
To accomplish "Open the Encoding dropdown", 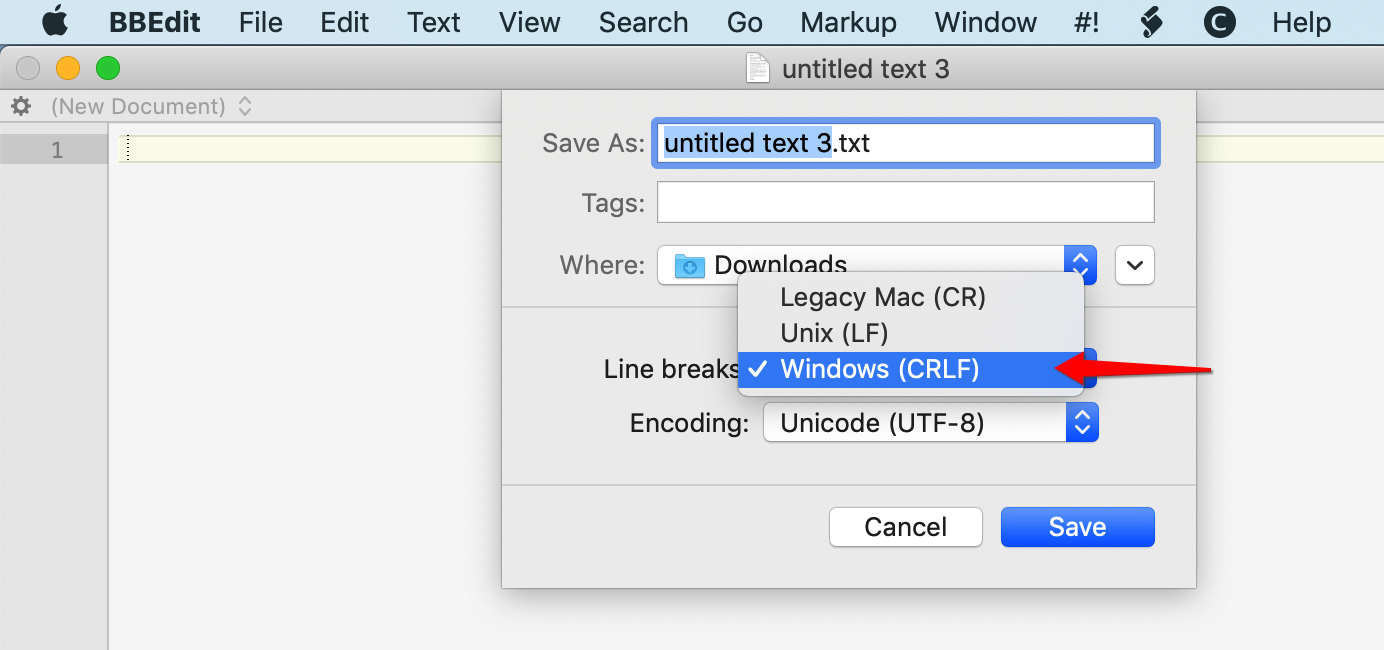I will coord(930,423).
